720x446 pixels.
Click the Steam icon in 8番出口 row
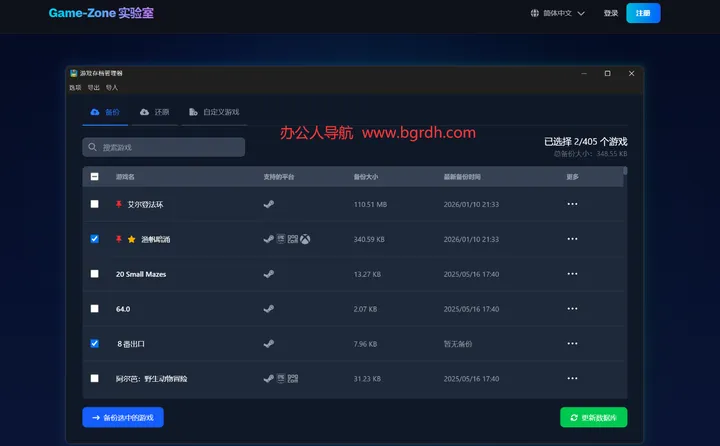click(x=269, y=344)
